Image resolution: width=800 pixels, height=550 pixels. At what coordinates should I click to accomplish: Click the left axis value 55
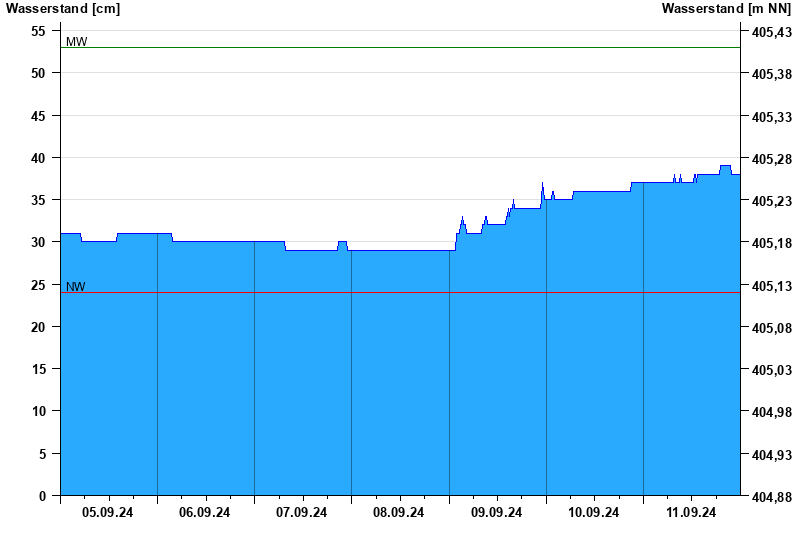pos(38,31)
